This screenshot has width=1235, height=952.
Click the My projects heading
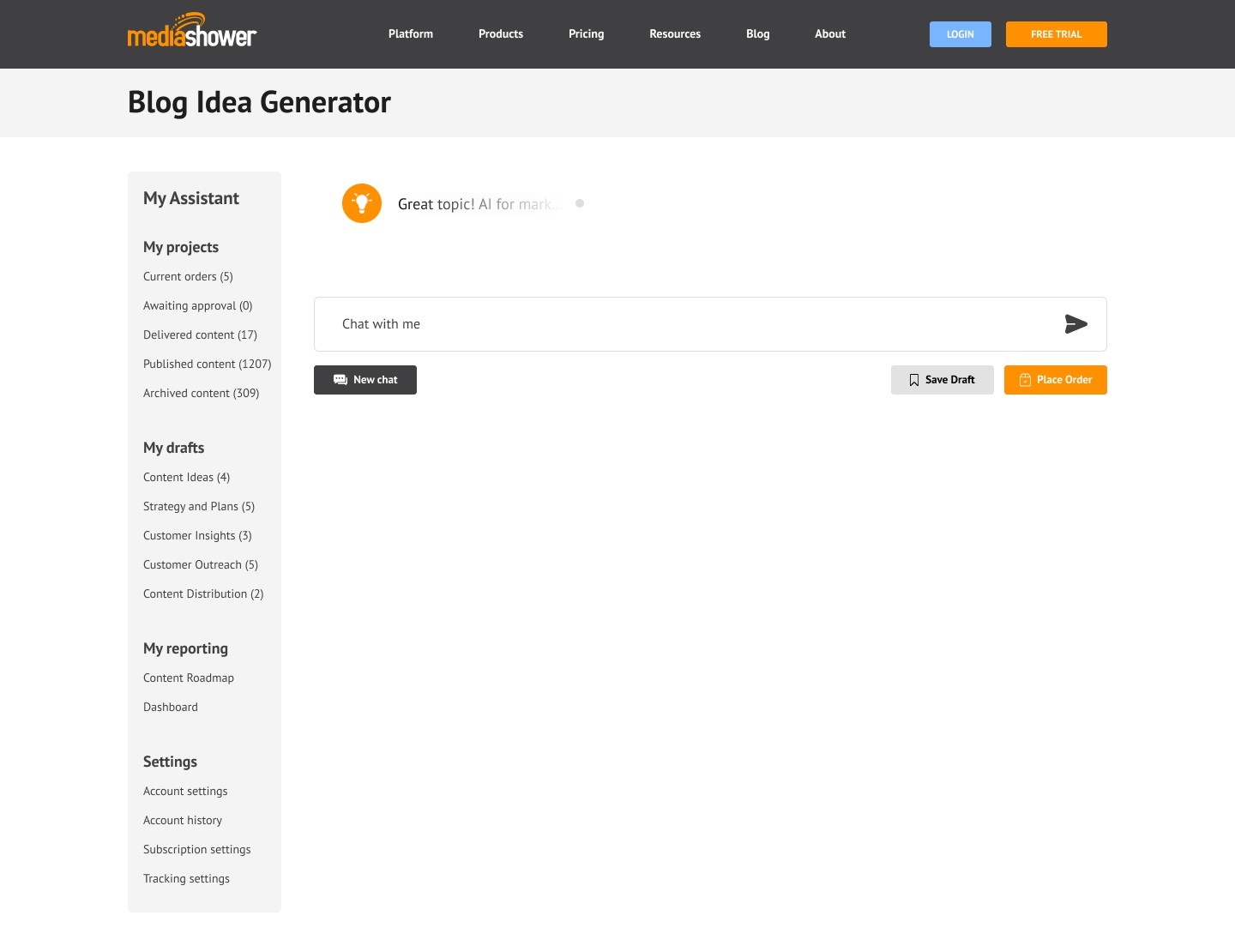181,247
